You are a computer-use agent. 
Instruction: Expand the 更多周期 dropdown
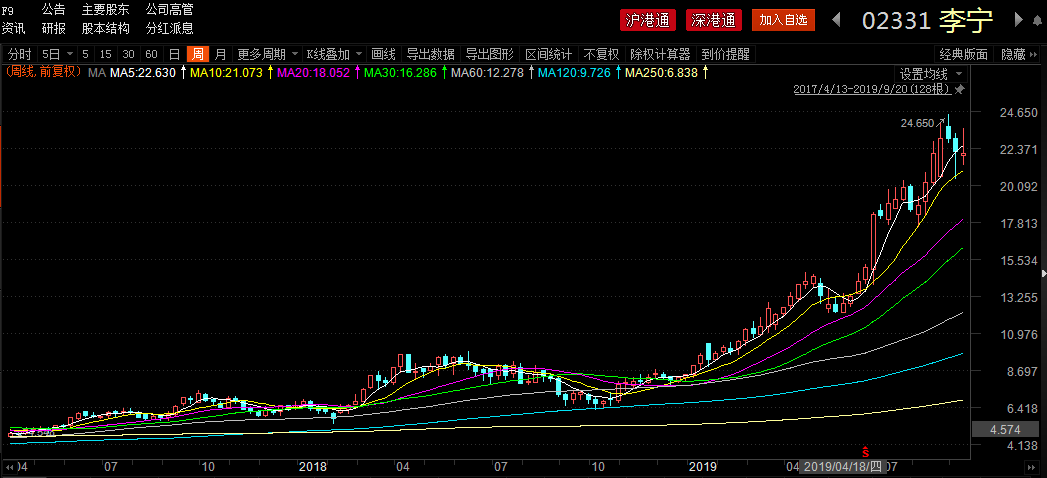pyautogui.click(x=294, y=55)
